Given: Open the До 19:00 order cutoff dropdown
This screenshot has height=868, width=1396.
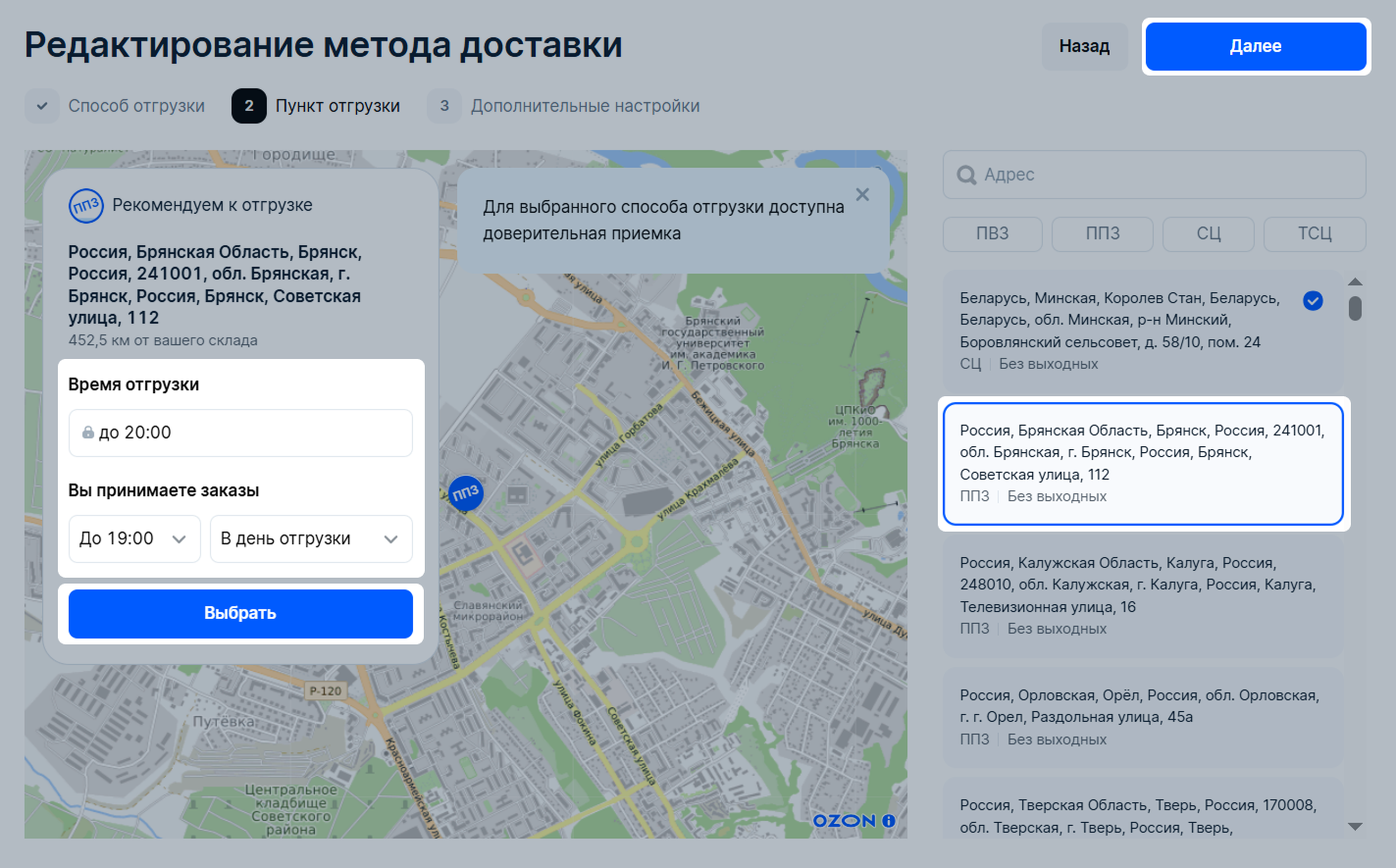Looking at the screenshot, I should (x=134, y=538).
